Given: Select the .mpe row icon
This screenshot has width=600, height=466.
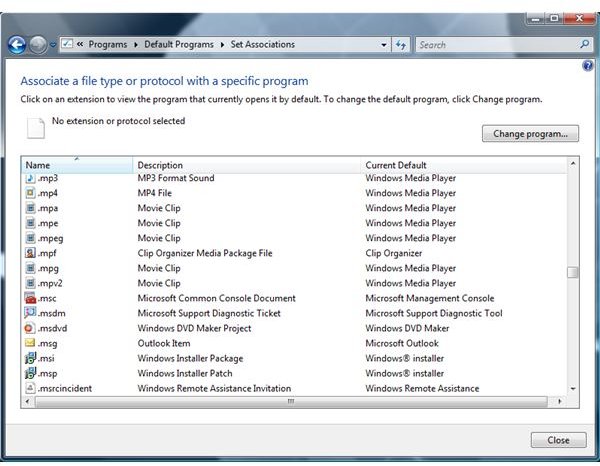Looking at the screenshot, I should coord(30,223).
